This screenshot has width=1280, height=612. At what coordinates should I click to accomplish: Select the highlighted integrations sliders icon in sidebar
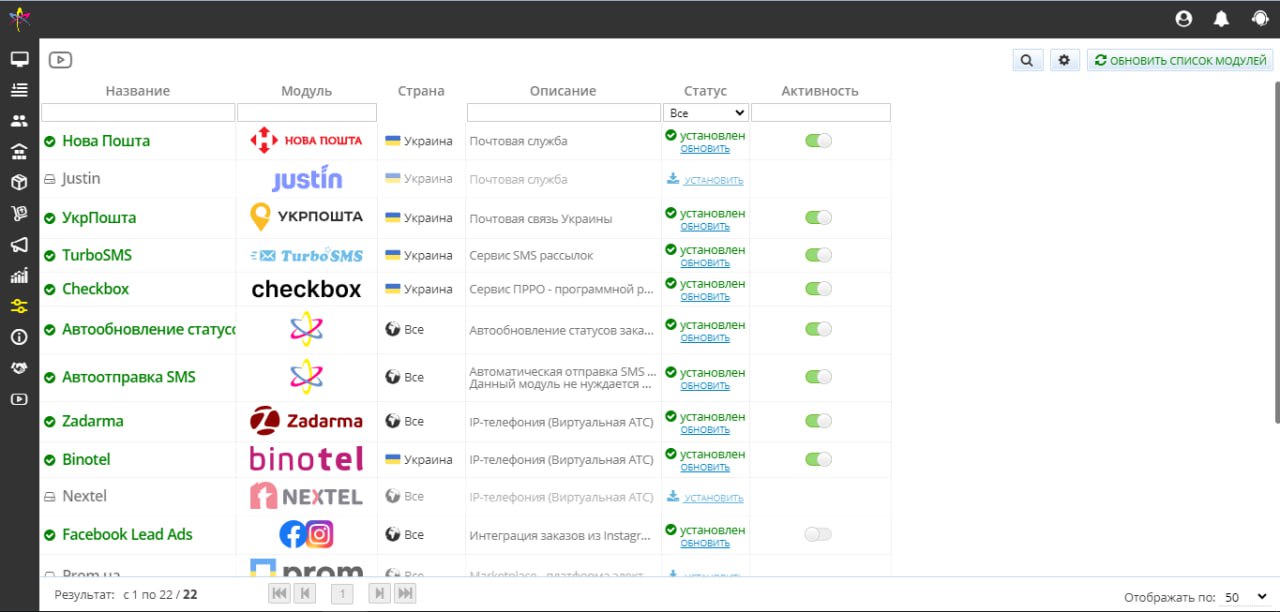coord(19,306)
